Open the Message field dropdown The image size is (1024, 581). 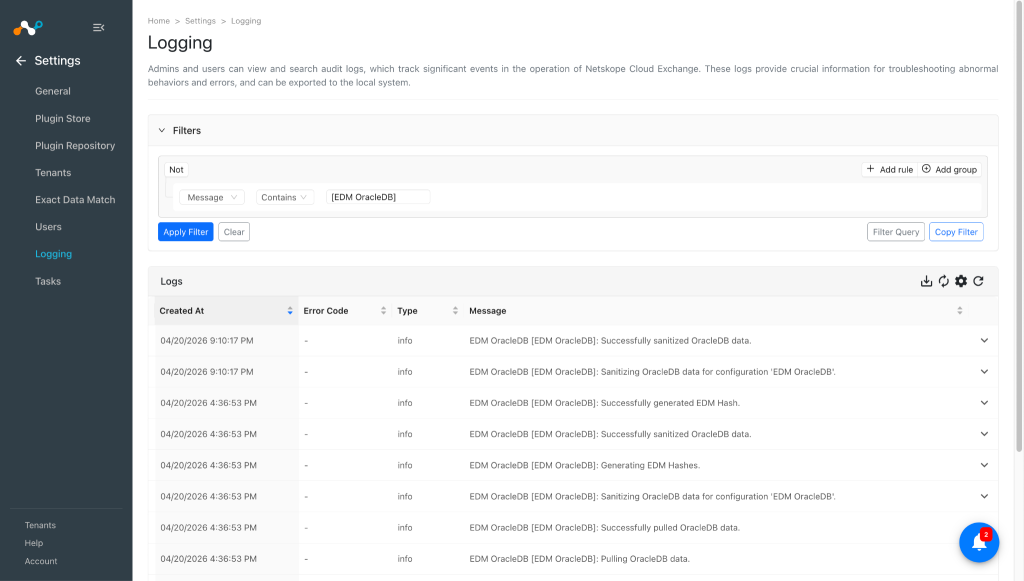coord(212,197)
